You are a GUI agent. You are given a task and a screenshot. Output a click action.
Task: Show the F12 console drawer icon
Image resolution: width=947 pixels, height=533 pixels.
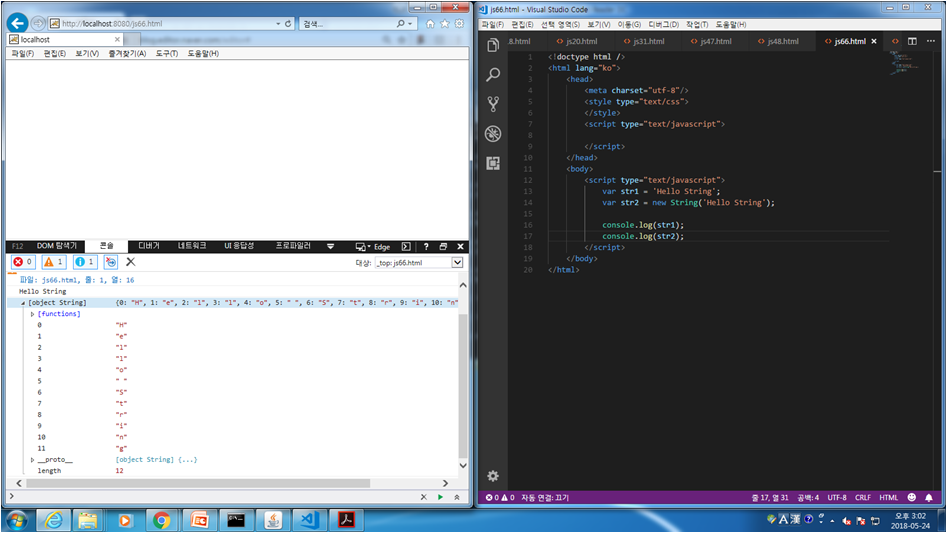coord(406,246)
